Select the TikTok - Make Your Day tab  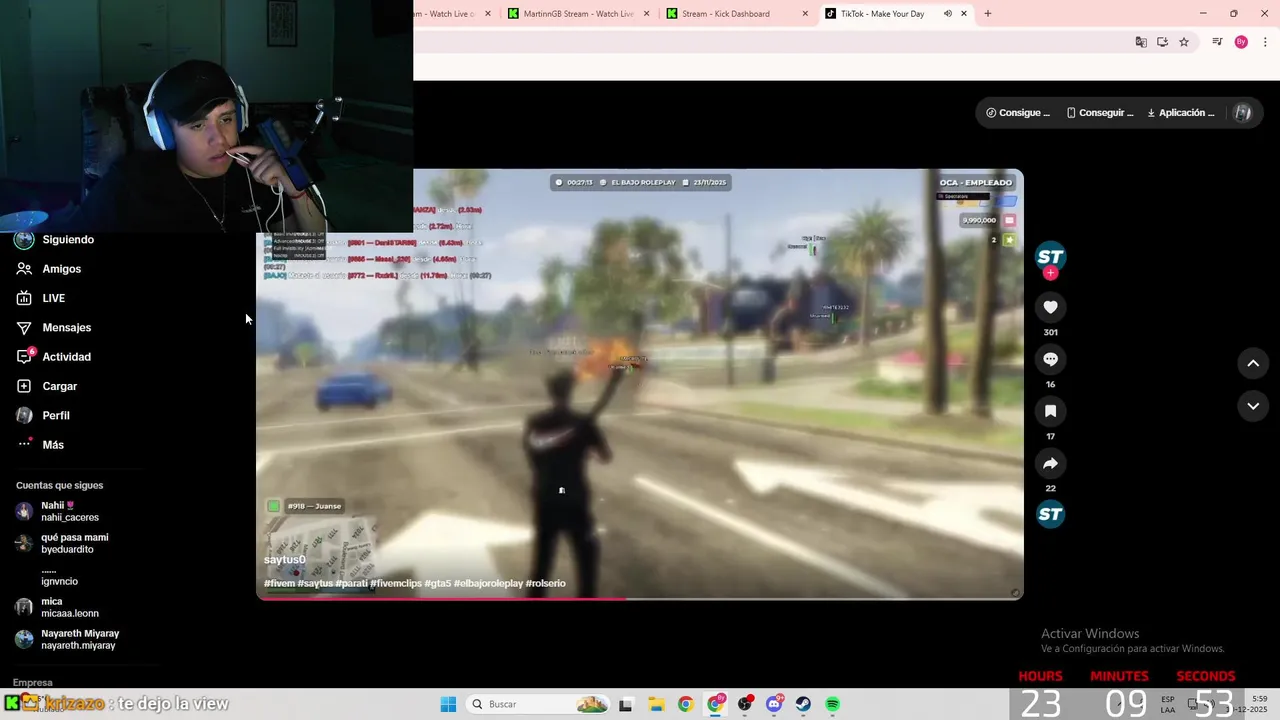[x=882, y=14]
